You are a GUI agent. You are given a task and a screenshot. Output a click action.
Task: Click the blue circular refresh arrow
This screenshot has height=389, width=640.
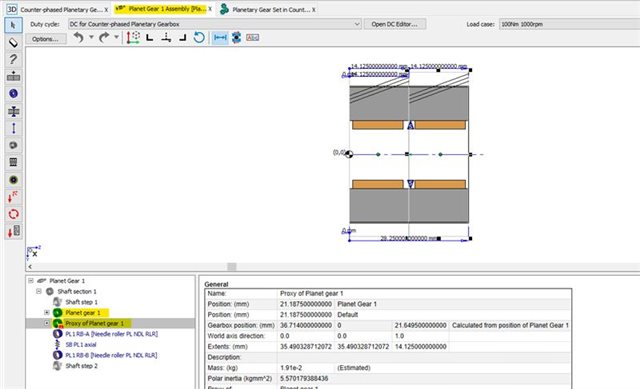(199, 38)
